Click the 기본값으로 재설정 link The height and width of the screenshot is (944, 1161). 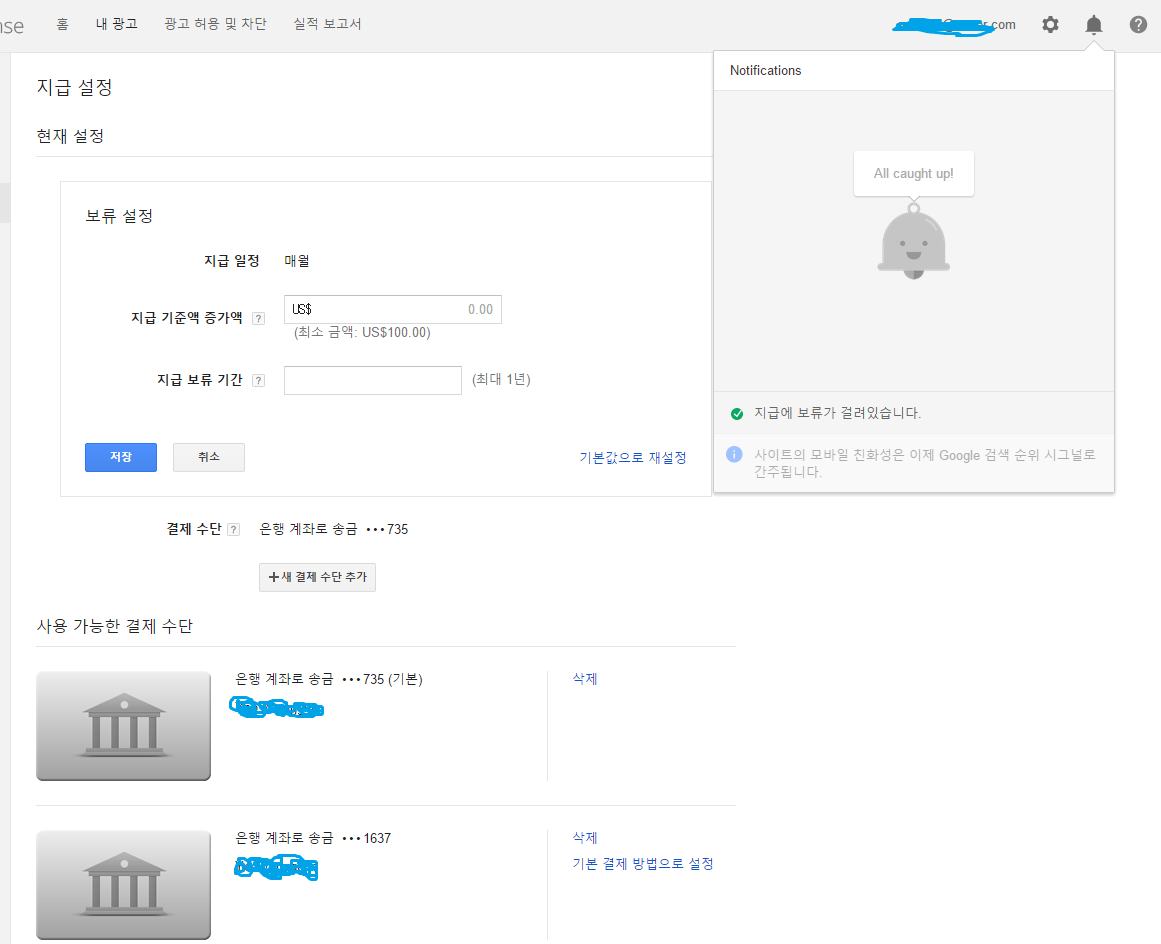pyautogui.click(x=632, y=457)
